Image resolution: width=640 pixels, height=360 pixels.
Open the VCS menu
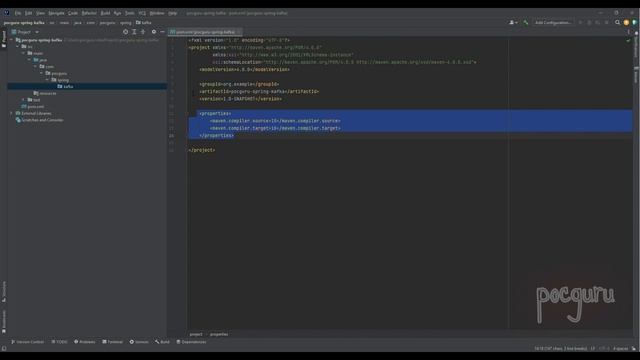[142, 13]
